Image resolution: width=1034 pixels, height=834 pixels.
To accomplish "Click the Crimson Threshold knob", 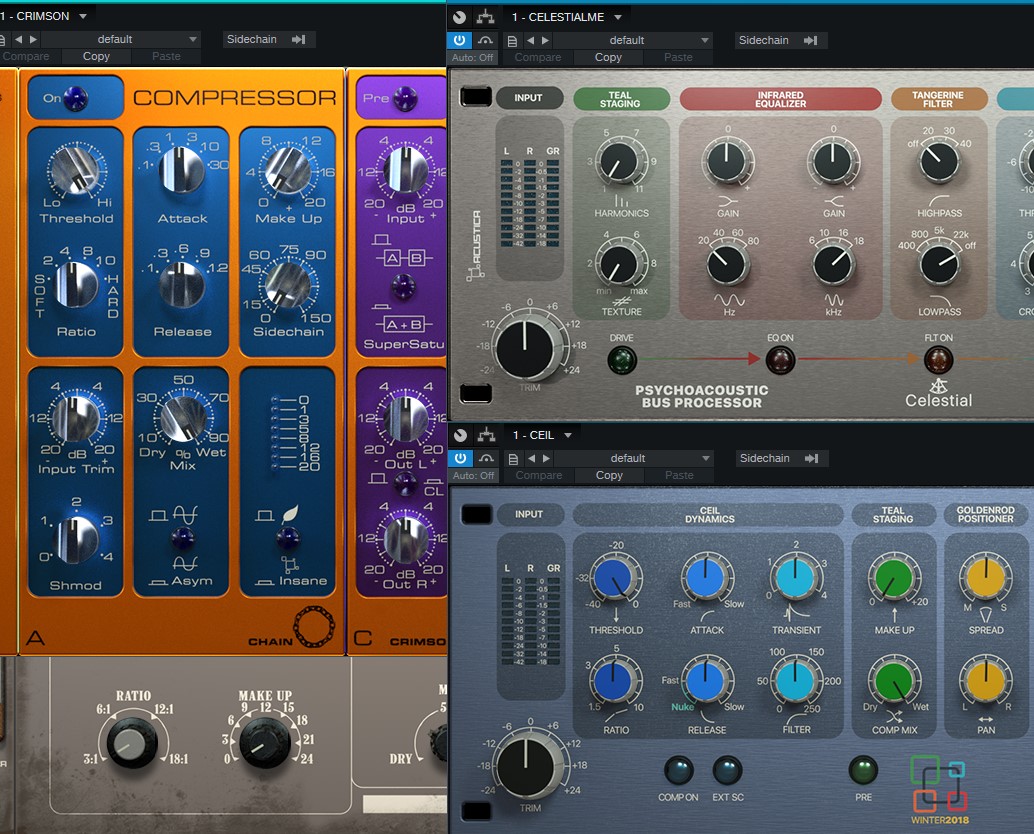I will click(x=76, y=171).
